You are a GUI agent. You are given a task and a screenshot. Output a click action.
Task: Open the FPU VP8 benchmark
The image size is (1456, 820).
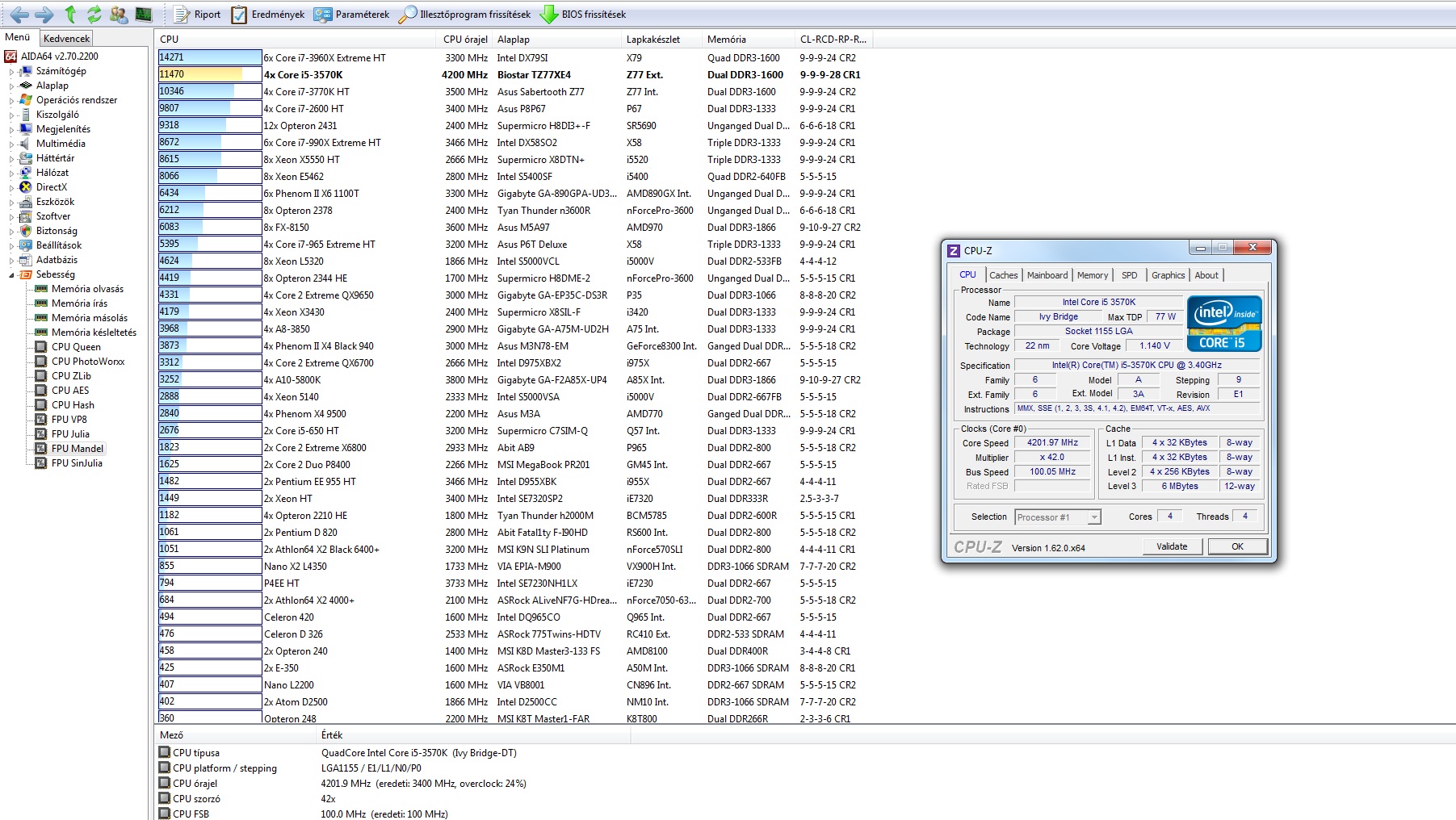(x=61, y=420)
